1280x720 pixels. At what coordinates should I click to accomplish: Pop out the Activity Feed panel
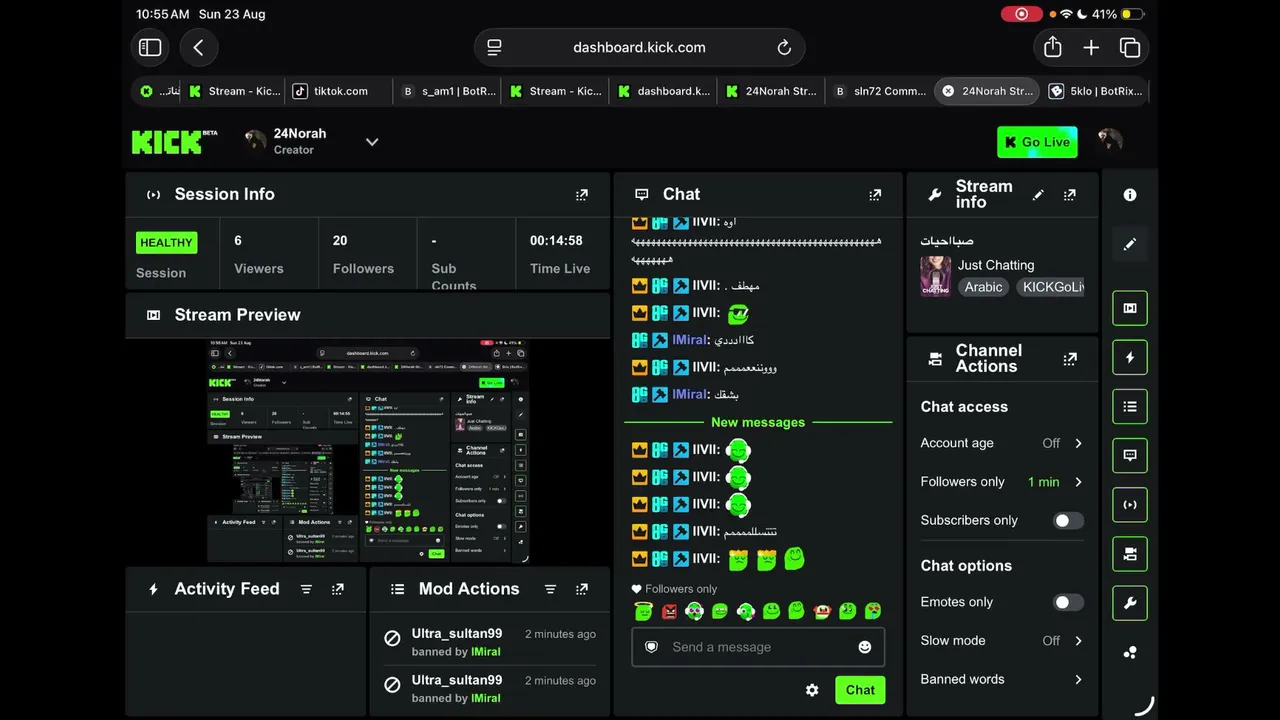click(x=338, y=590)
